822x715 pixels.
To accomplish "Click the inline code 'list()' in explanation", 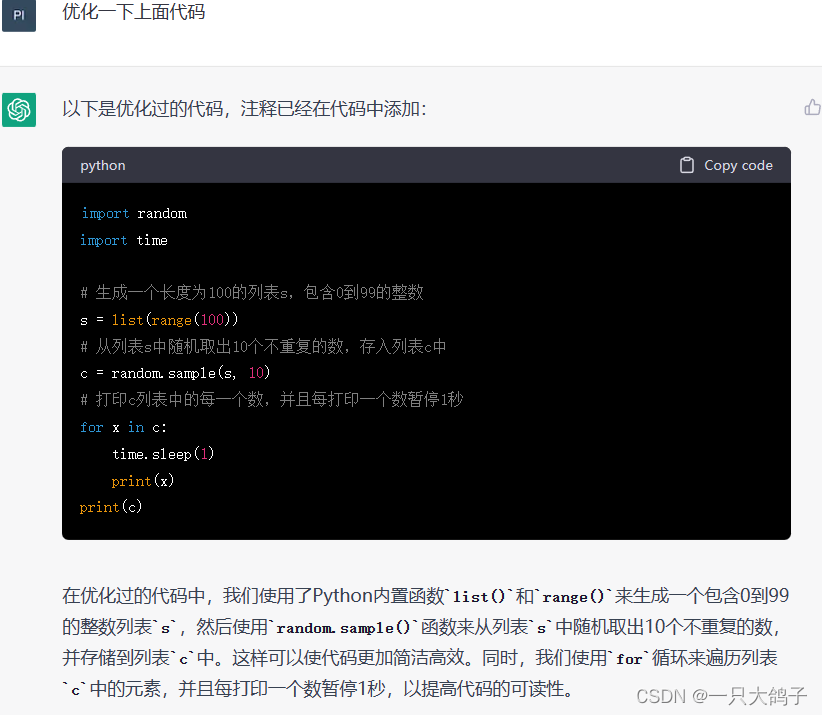I will click(479, 597).
